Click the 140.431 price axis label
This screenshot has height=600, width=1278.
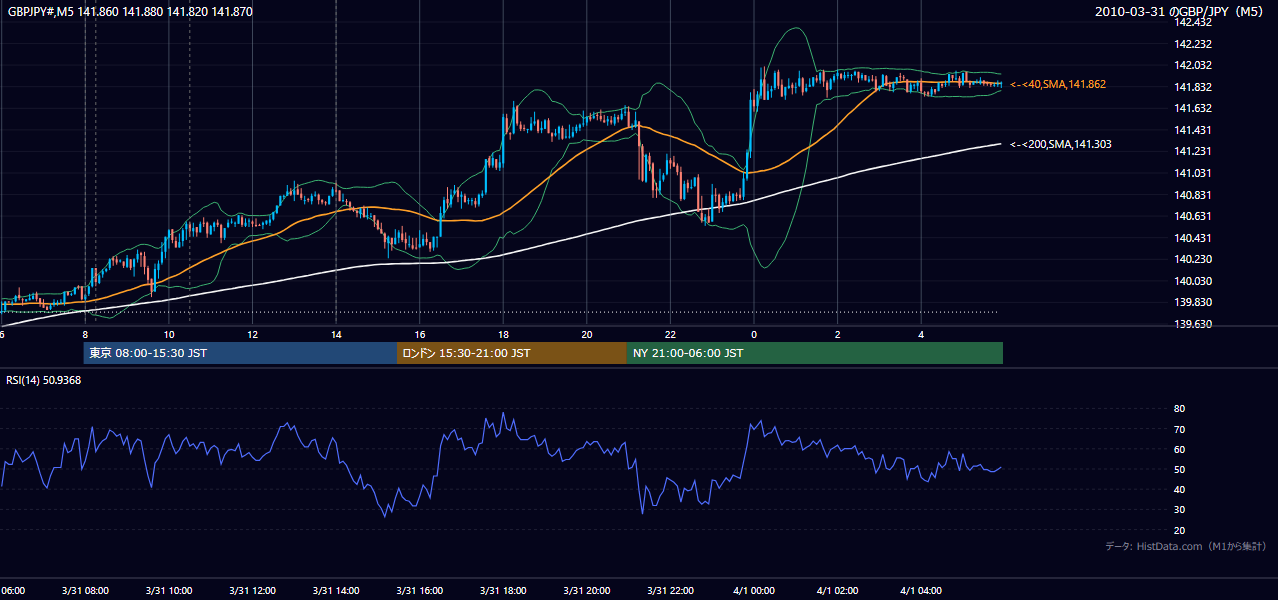(1194, 238)
